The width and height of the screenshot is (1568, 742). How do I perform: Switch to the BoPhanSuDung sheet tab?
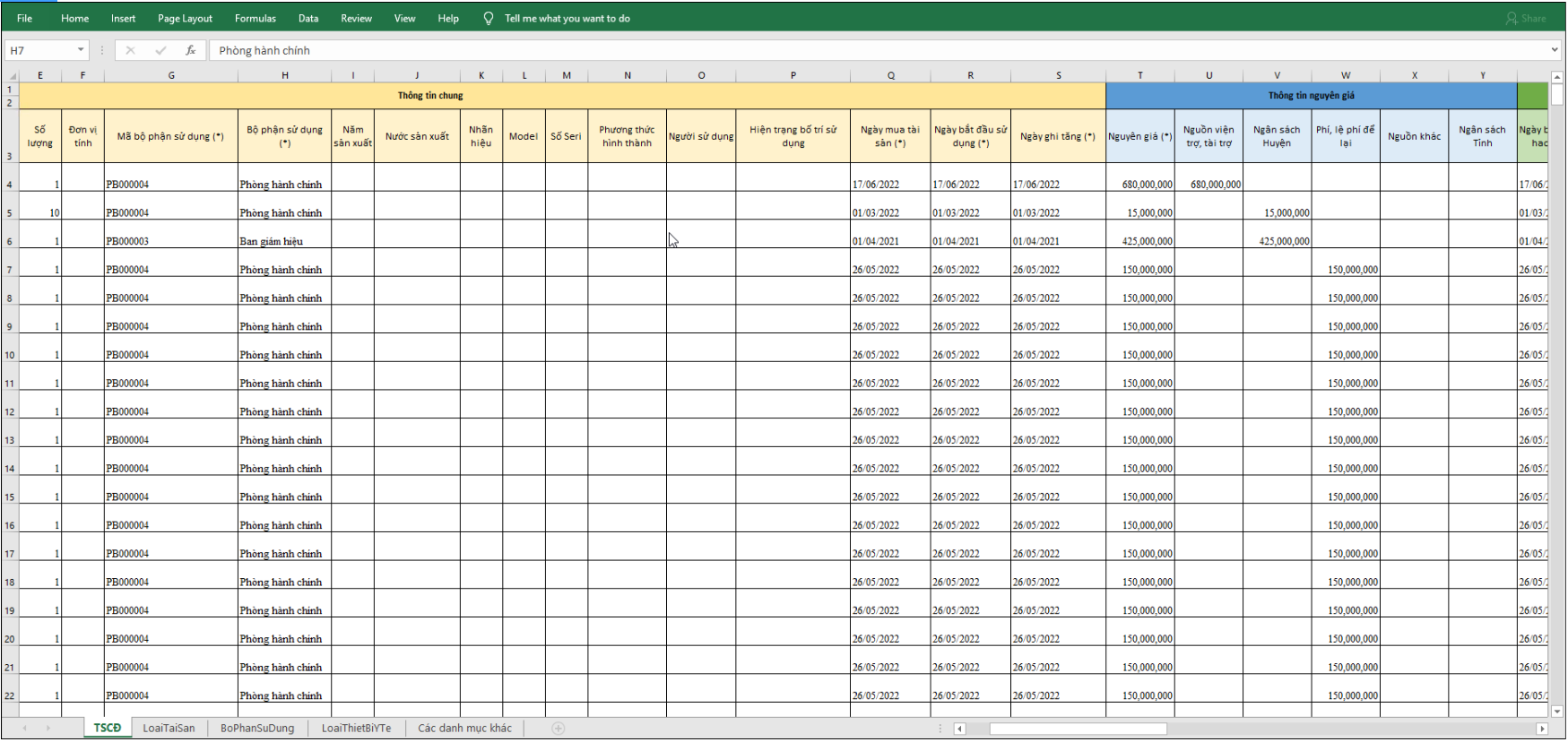point(257,729)
